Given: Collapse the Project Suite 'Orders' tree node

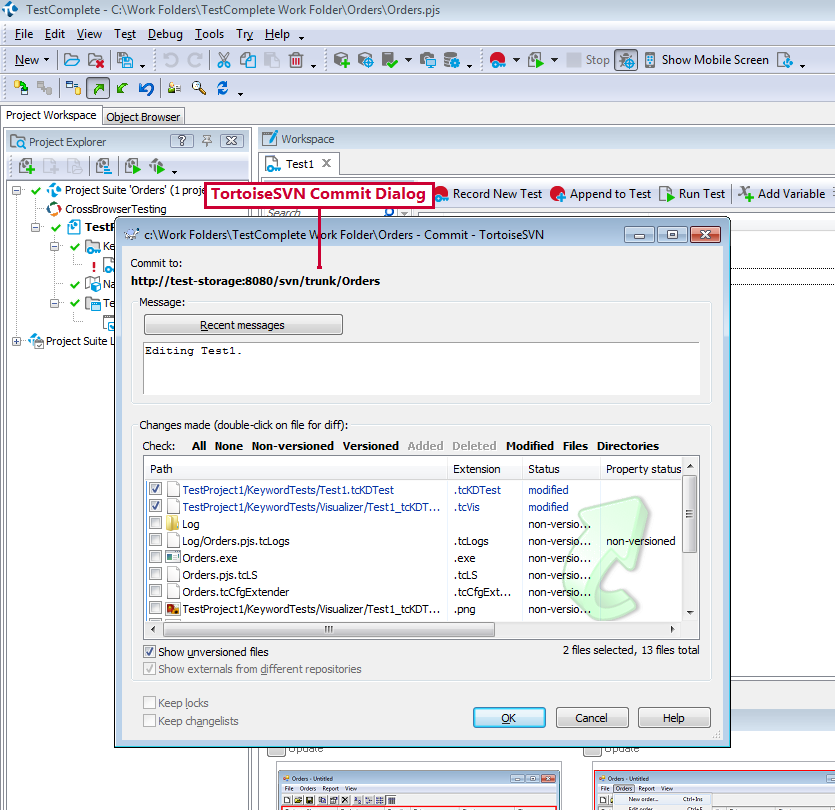Looking at the screenshot, I should coord(17,190).
